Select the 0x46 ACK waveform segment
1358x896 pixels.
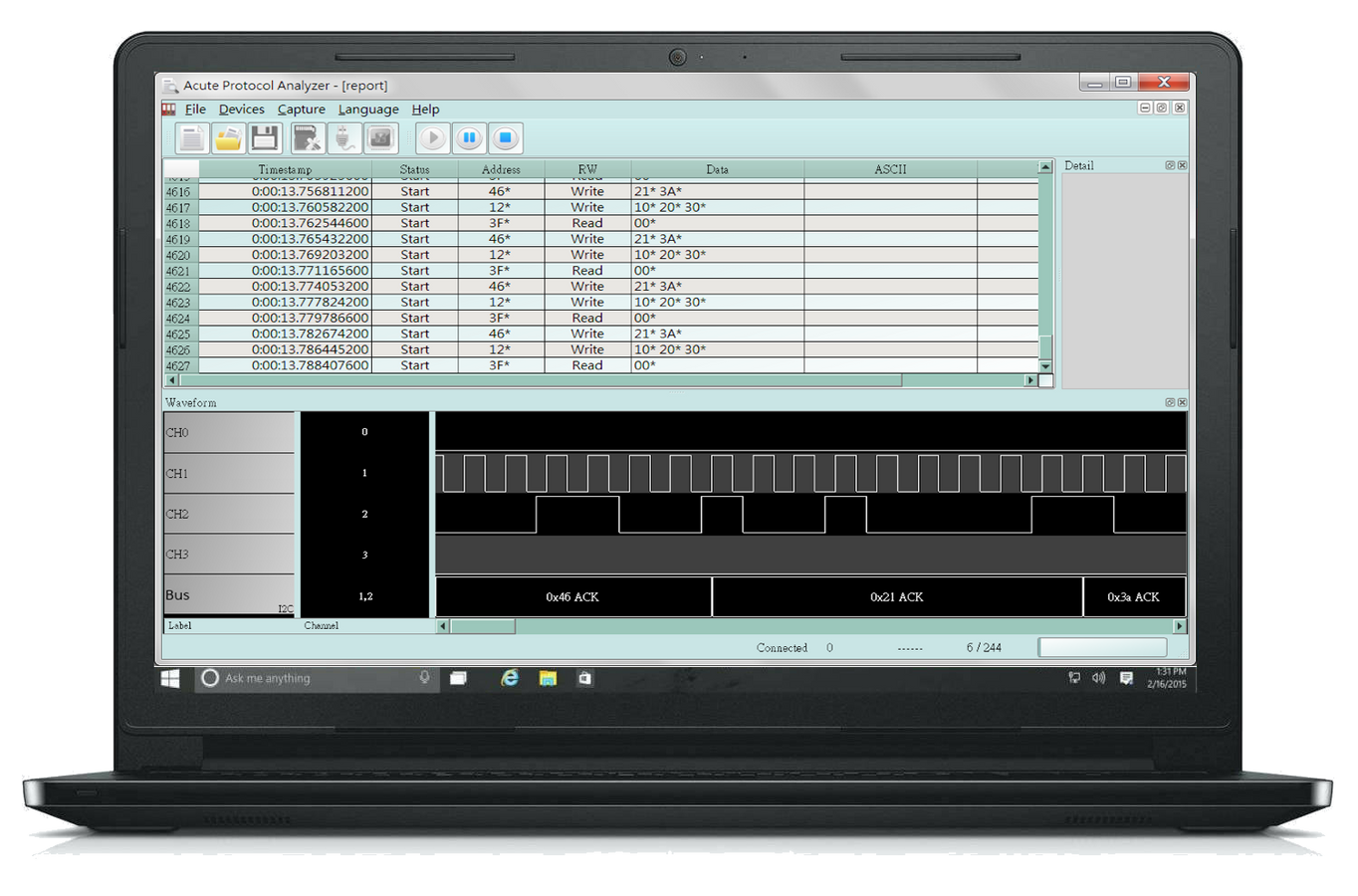[x=572, y=596]
